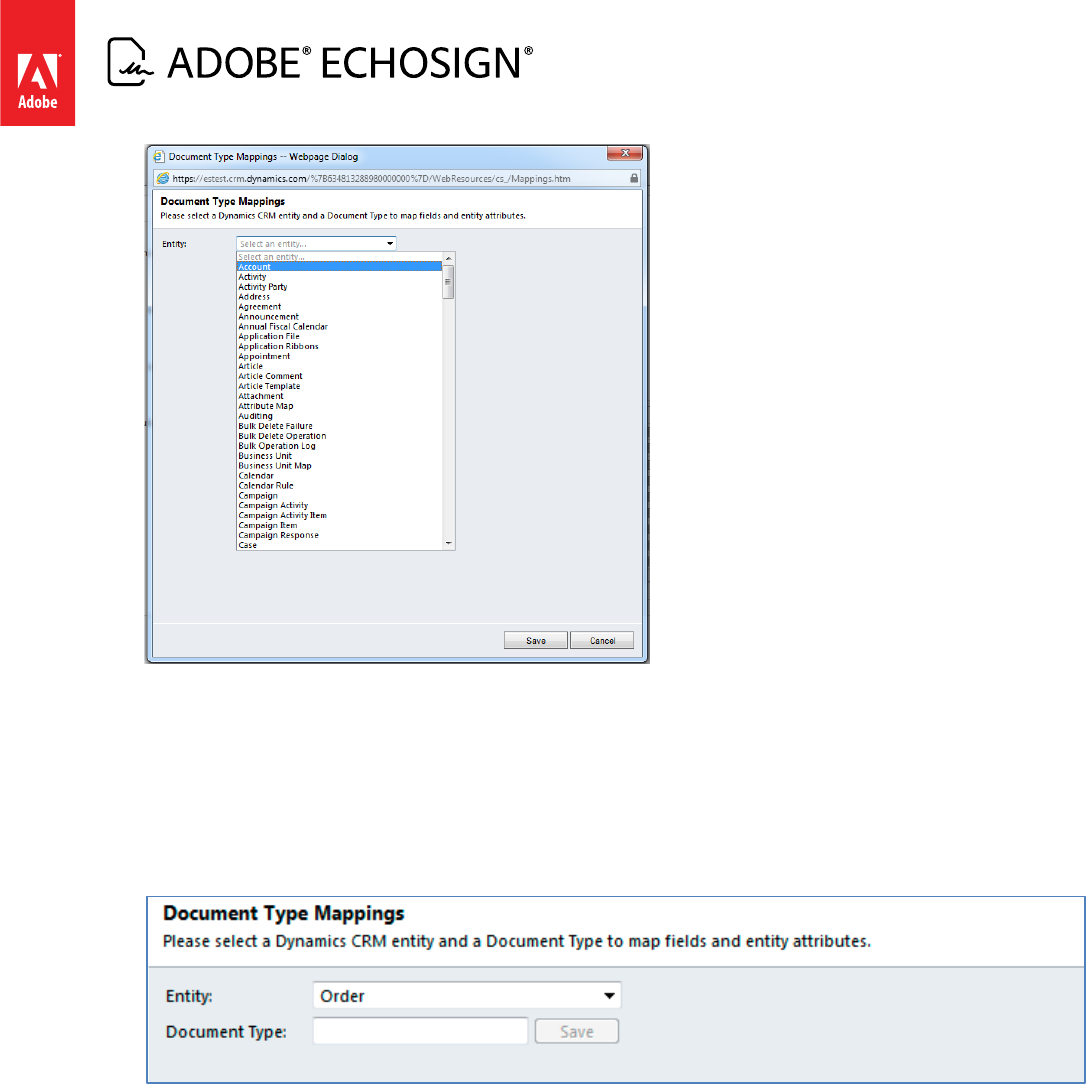The image size is (1086, 1084).
Task: Select Business Unit Map entity
Action: click(339, 465)
